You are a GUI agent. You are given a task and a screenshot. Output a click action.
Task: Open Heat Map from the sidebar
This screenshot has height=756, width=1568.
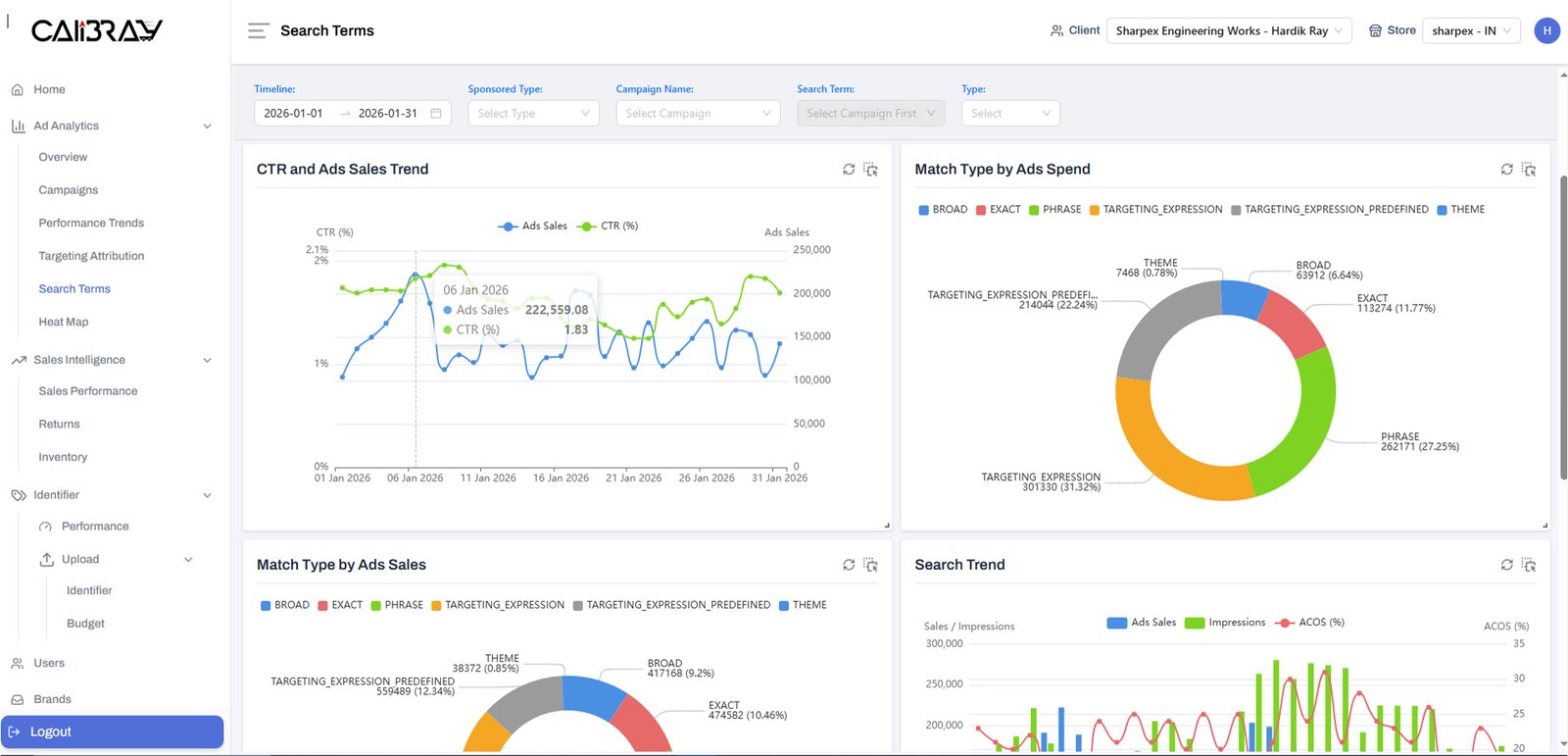(64, 323)
